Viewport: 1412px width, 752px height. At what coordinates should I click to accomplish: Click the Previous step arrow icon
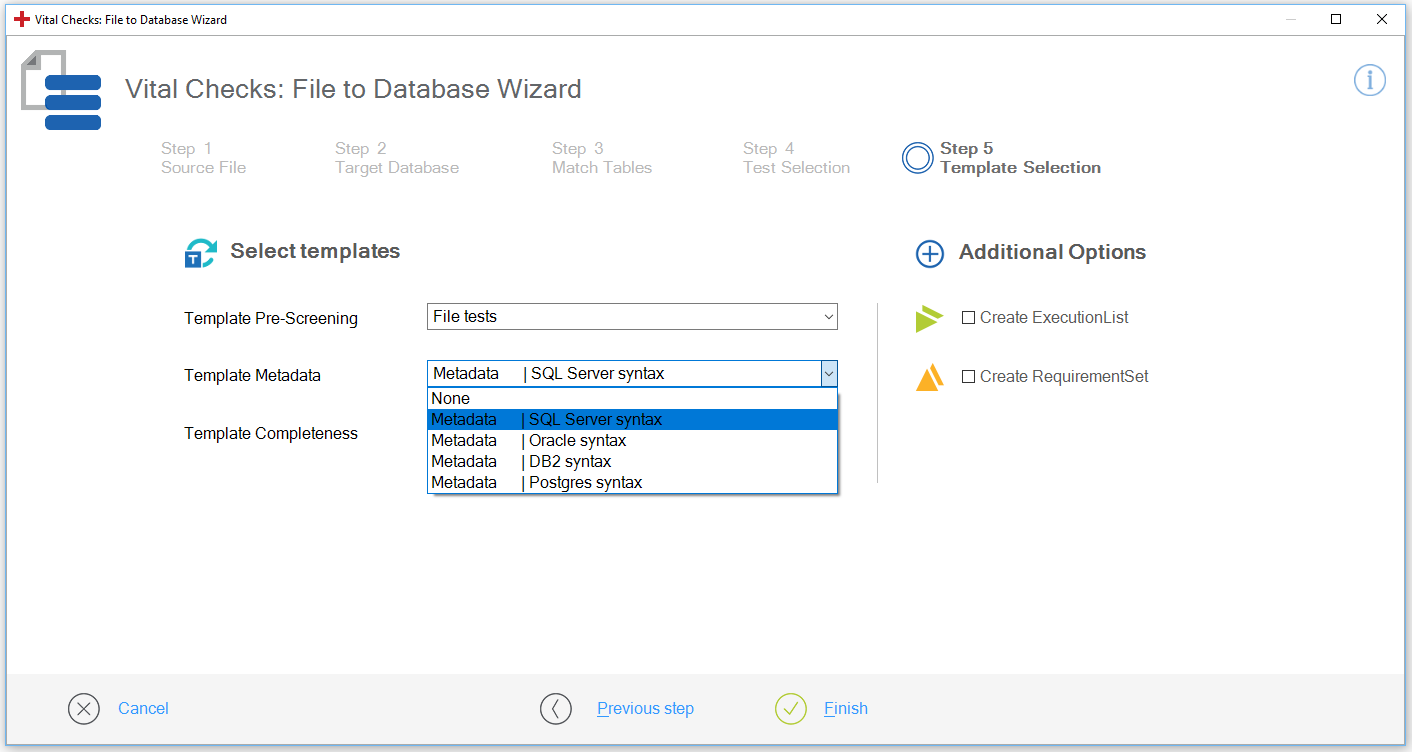556,709
